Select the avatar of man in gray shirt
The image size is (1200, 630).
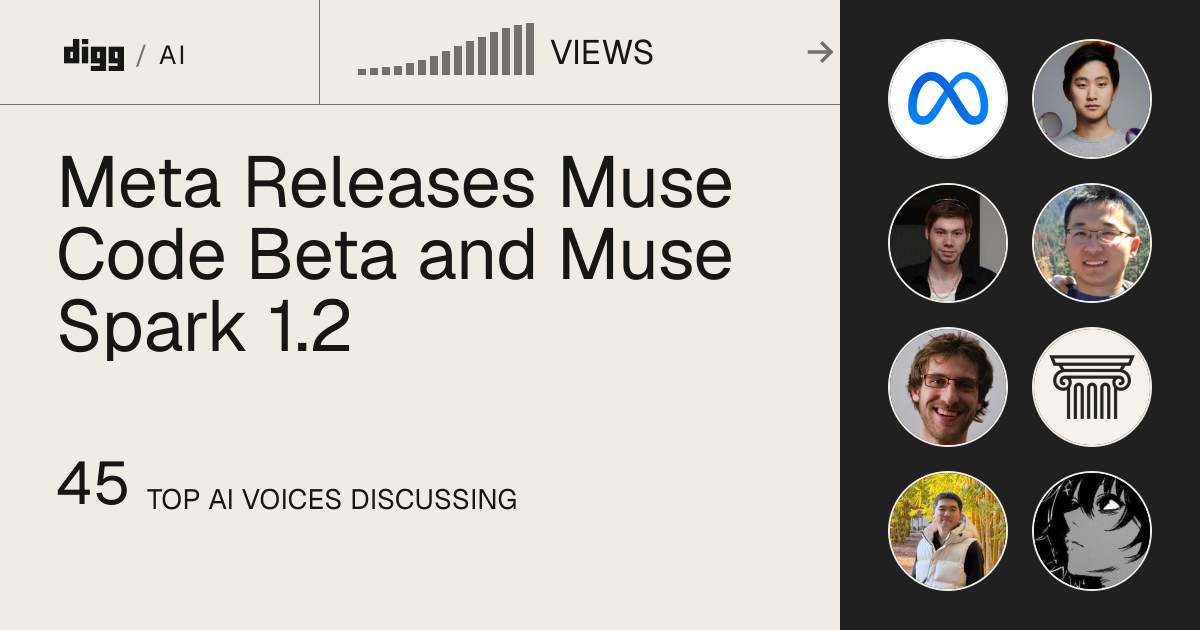pos(1092,99)
